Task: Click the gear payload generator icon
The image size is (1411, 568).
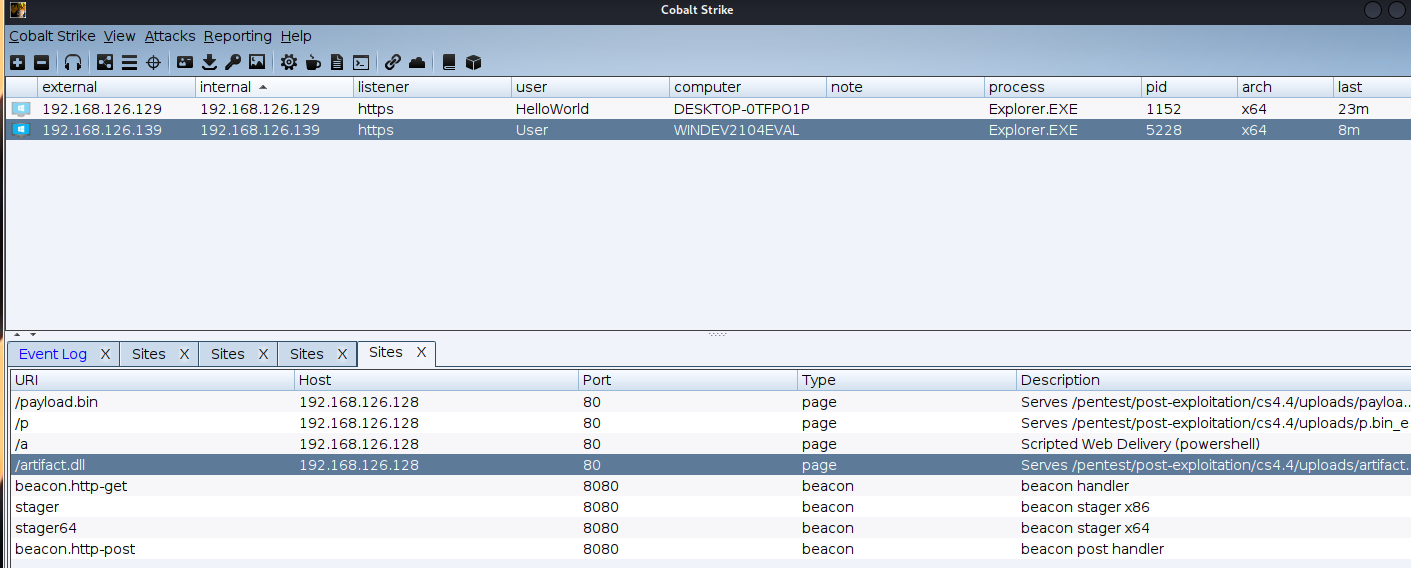Action: pyautogui.click(x=289, y=62)
